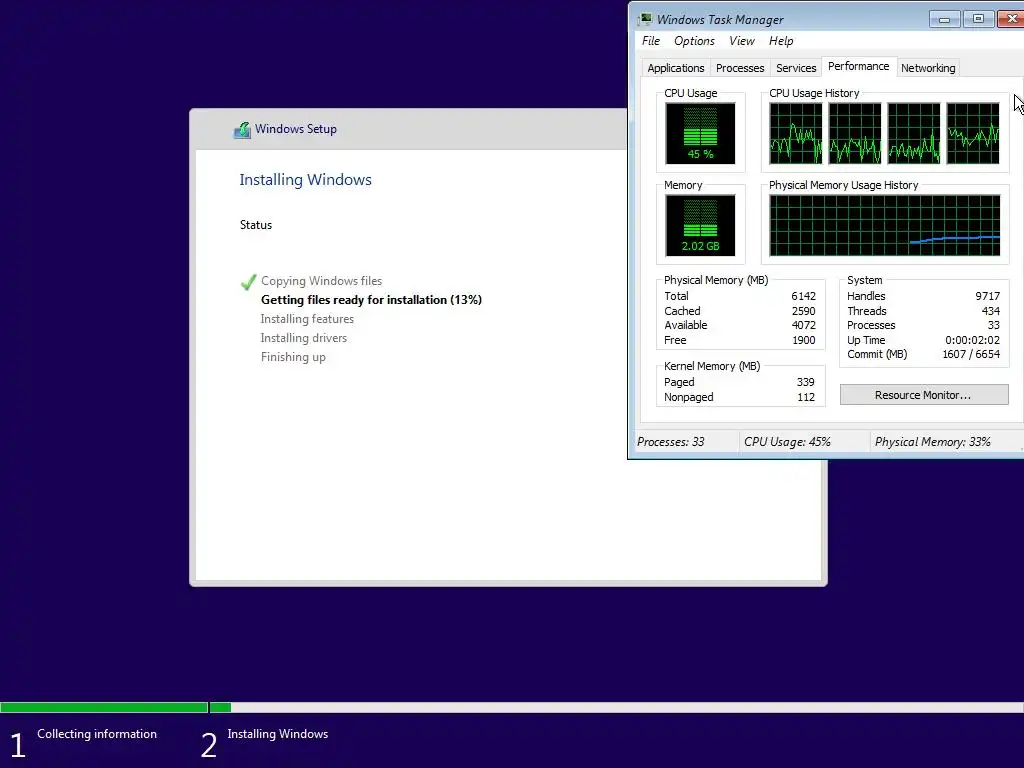Click the 'Status' label in Windows Setup
1024x768 pixels.
pos(255,225)
